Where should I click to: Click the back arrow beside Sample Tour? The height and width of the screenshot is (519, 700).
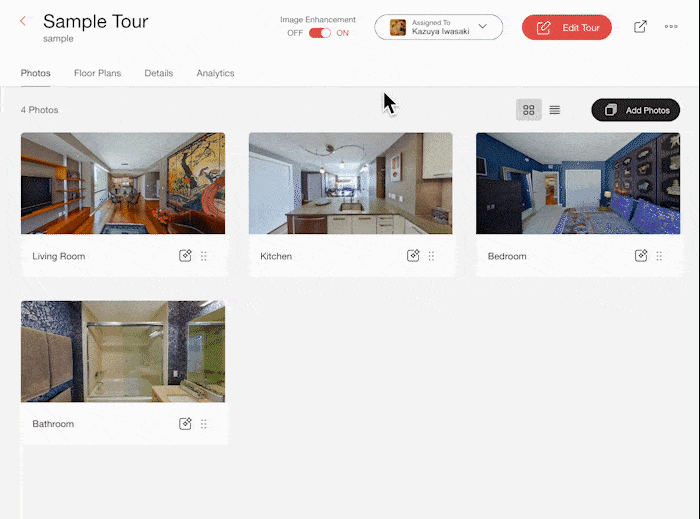tap(23, 21)
